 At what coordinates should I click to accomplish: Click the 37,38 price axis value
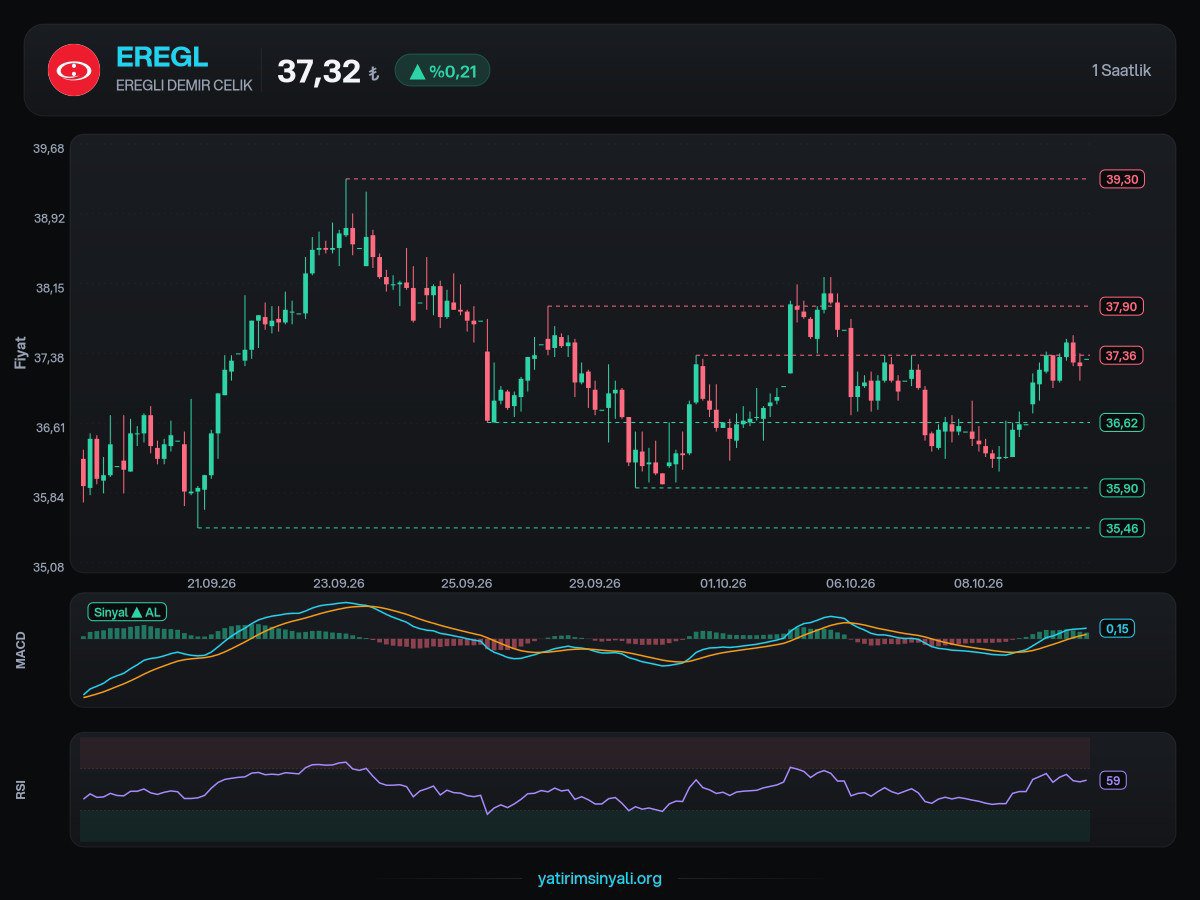(49, 358)
